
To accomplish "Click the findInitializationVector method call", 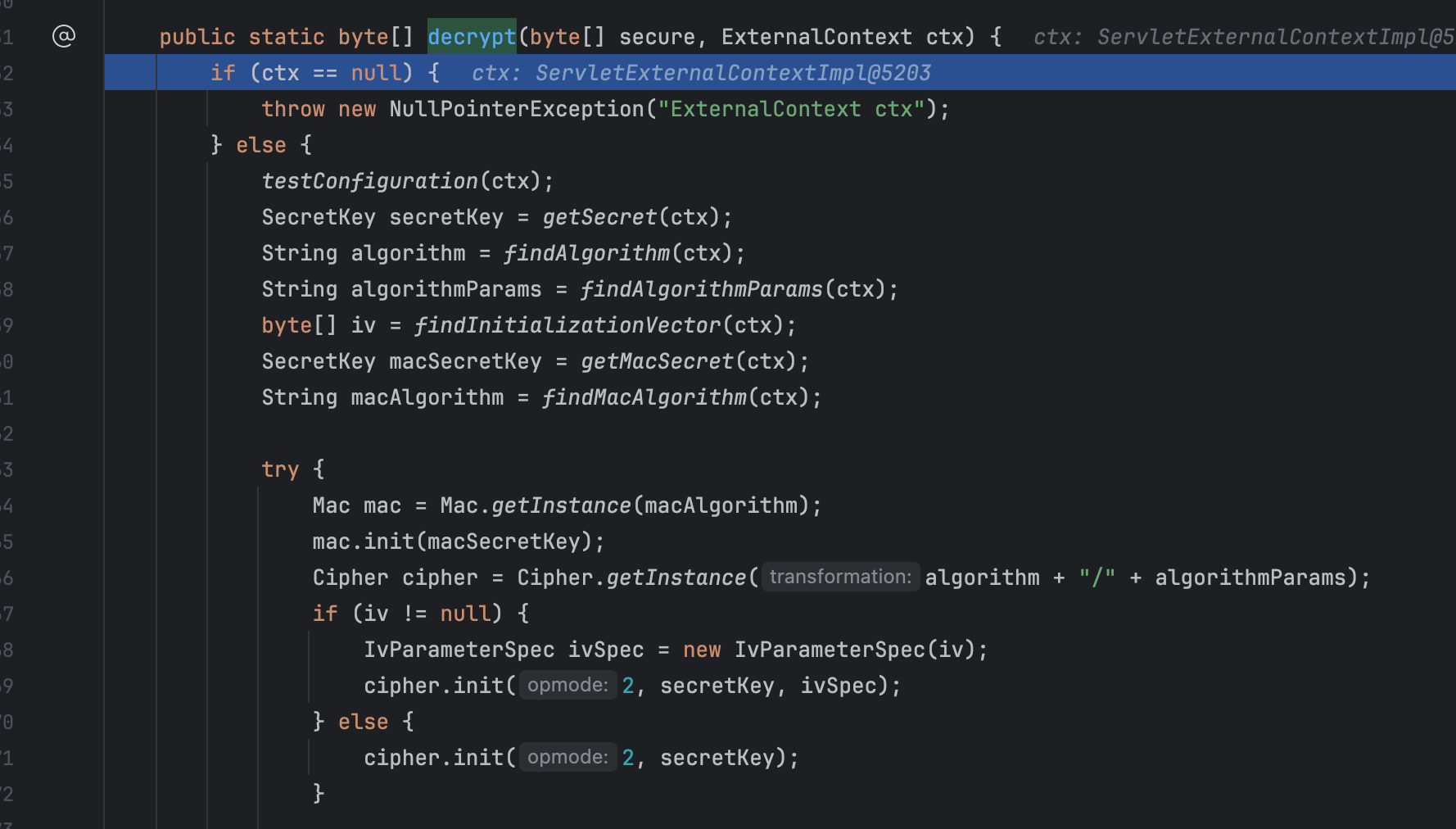I will (567, 325).
